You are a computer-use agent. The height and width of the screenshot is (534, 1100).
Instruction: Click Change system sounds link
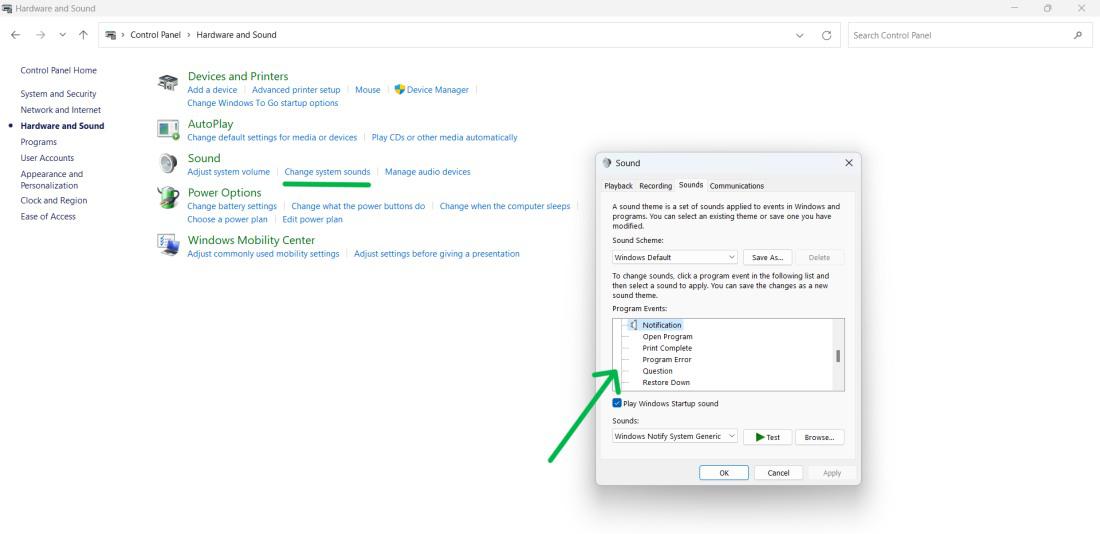click(x=327, y=172)
